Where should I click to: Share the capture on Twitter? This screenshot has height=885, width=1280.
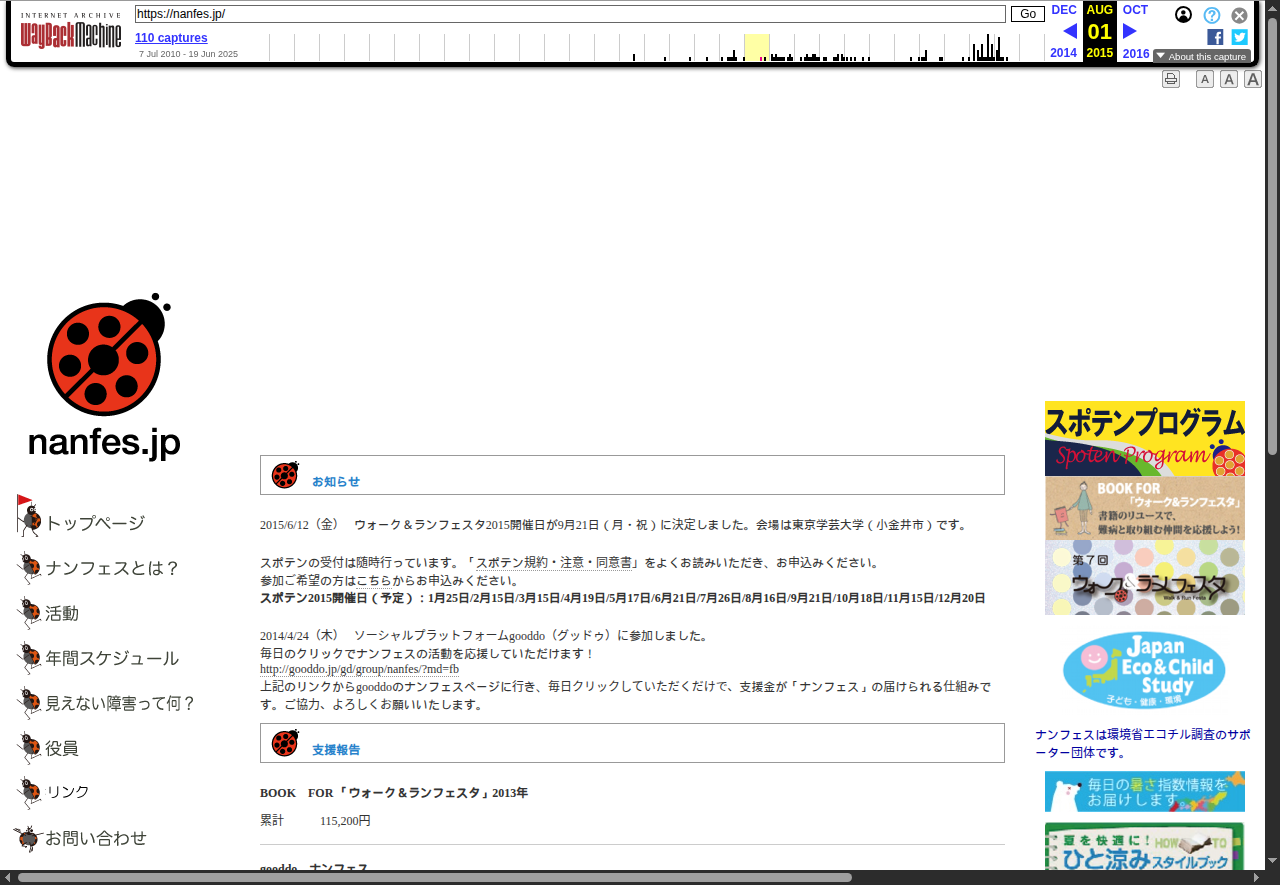pyautogui.click(x=1239, y=37)
